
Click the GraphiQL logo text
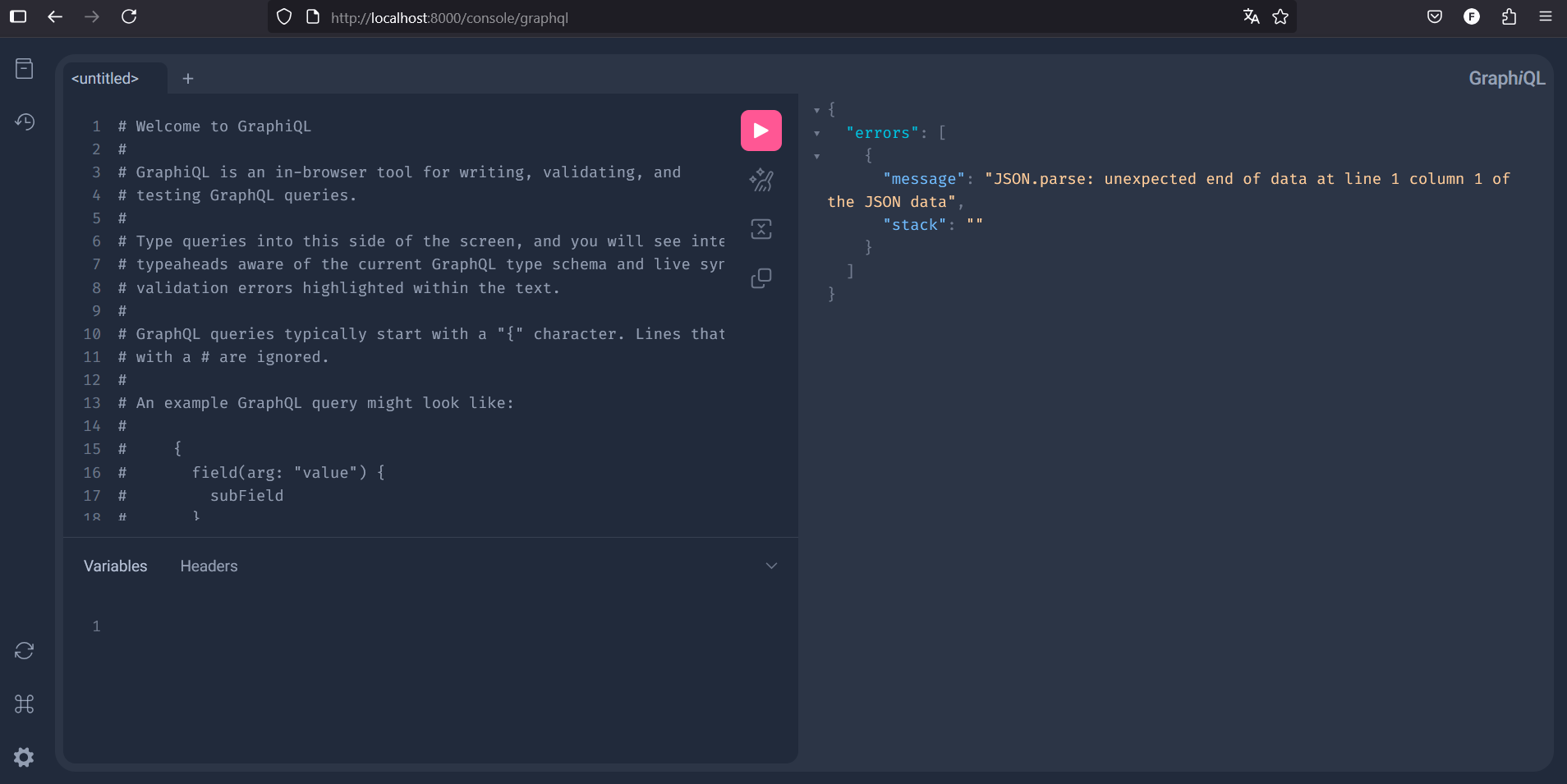pyautogui.click(x=1506, y=79)
